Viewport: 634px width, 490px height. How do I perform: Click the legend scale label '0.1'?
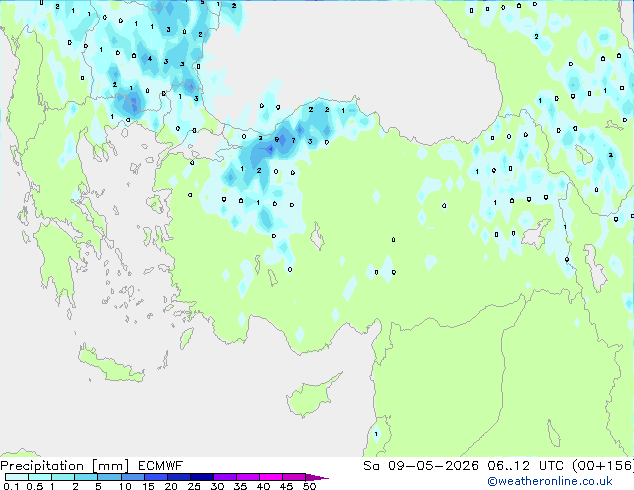pos(11,486)
